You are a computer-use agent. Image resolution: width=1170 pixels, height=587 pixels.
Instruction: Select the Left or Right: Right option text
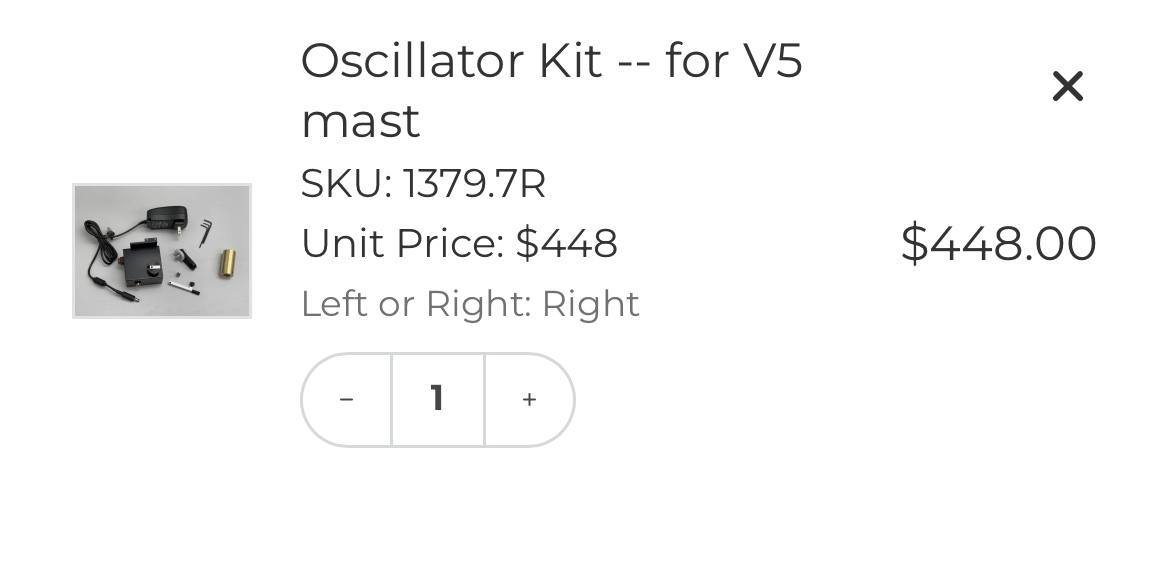470,304
